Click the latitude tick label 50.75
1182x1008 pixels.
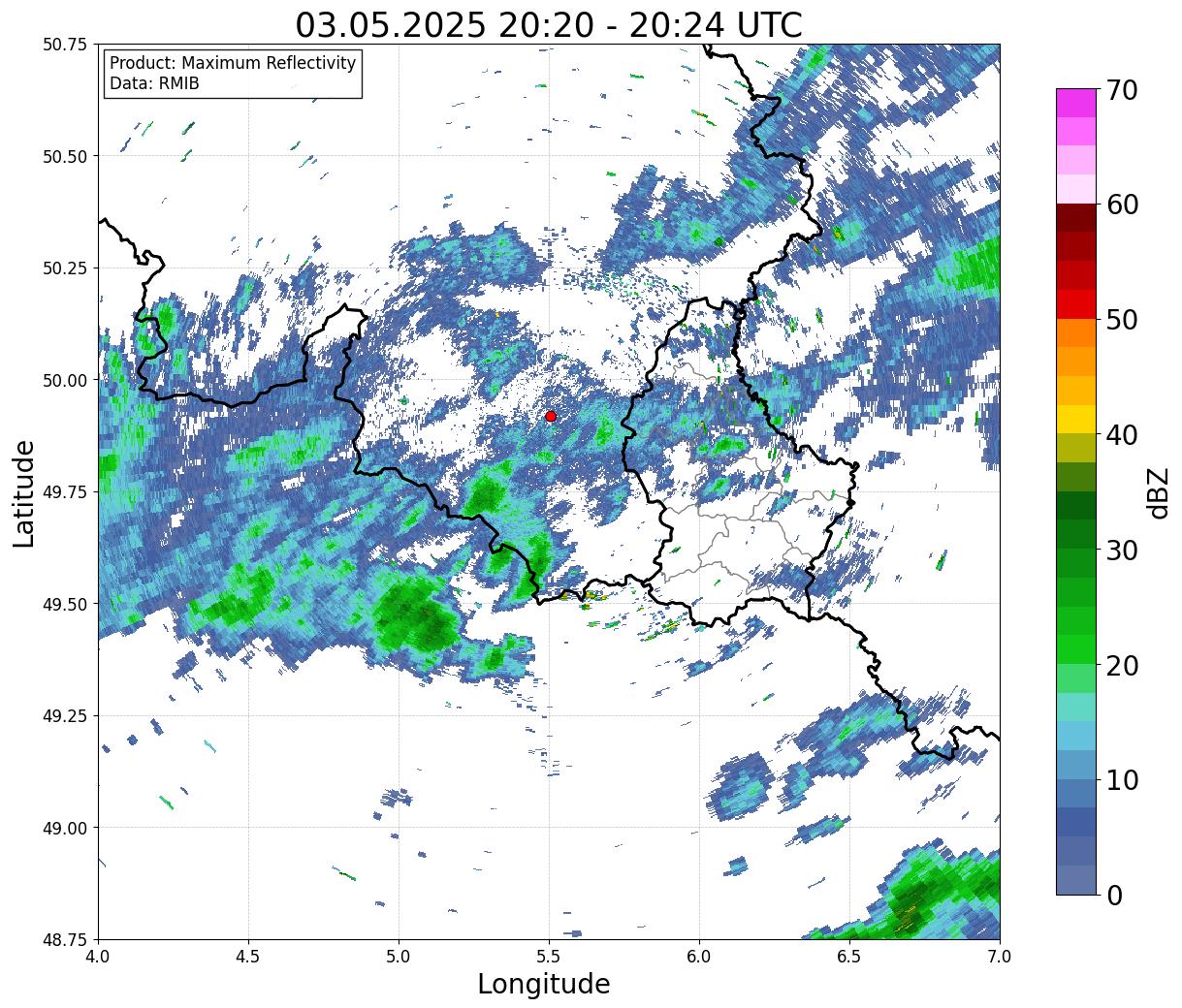[65, 45]
